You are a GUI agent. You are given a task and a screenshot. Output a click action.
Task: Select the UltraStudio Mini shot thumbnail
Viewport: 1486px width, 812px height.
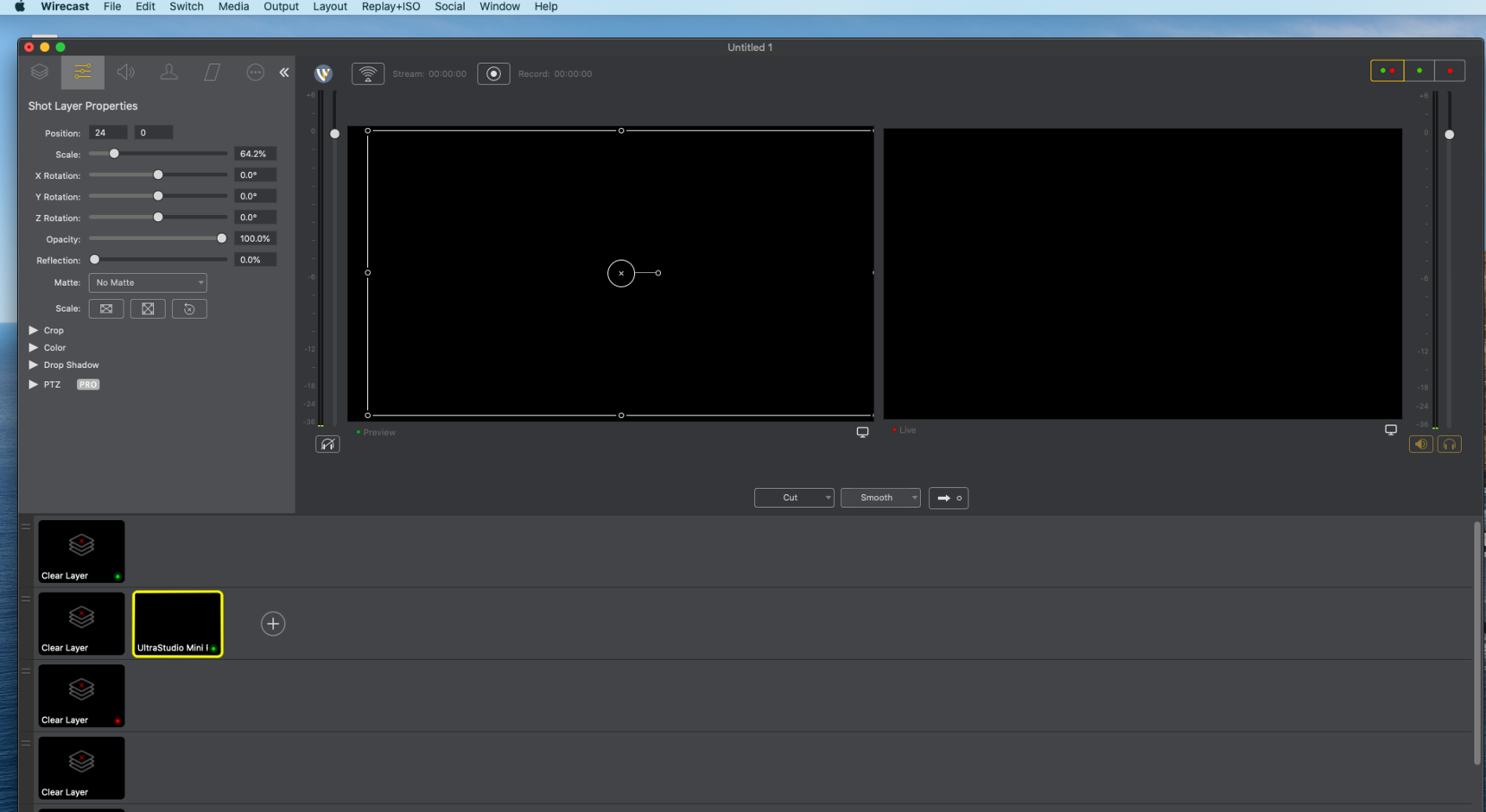click(x=178, y=624)
